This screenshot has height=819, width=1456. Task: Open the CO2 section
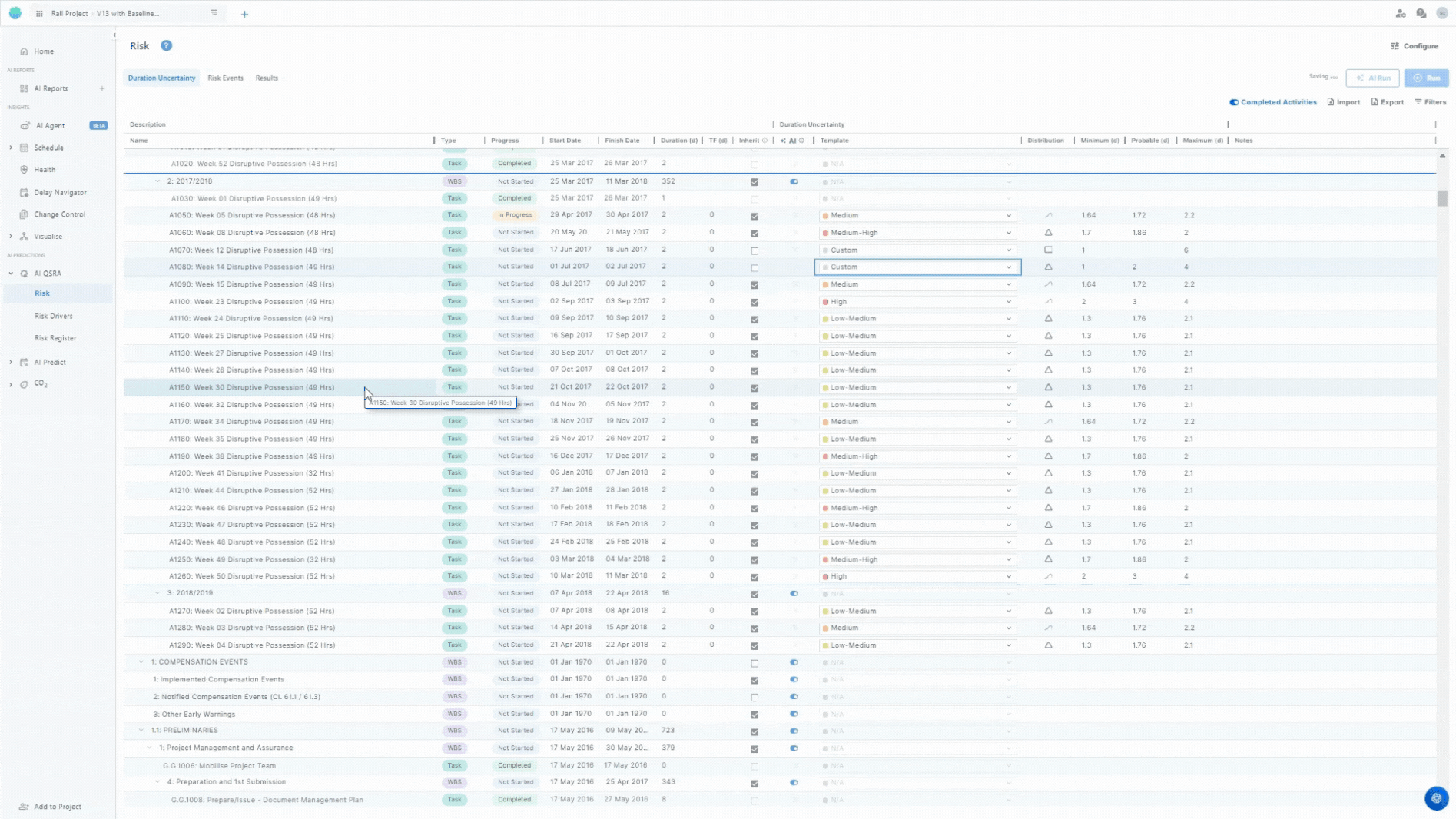40,383
